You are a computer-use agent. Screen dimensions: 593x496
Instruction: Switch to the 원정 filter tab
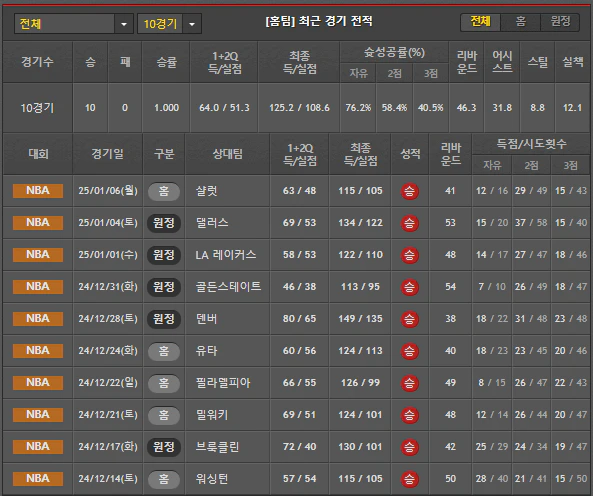(560, 22)
